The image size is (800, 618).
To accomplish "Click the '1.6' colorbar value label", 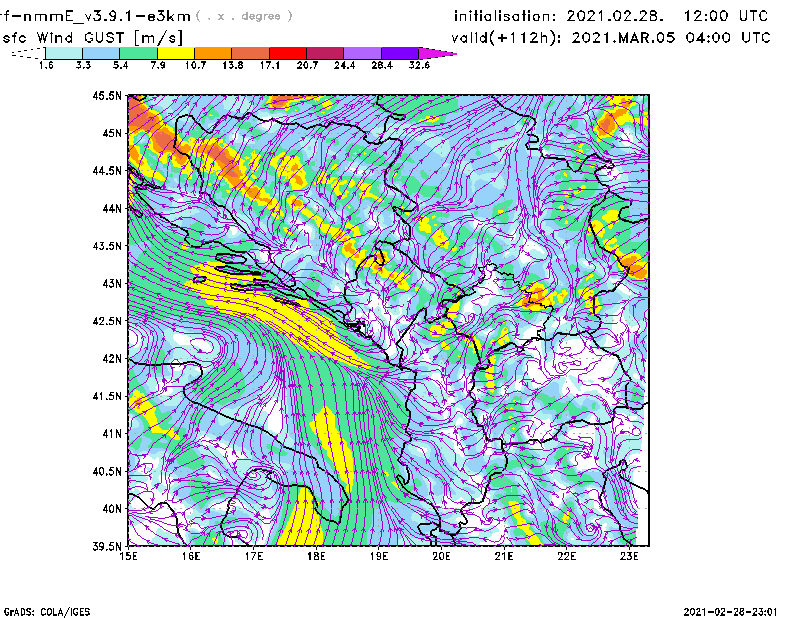I will (46, 65).
